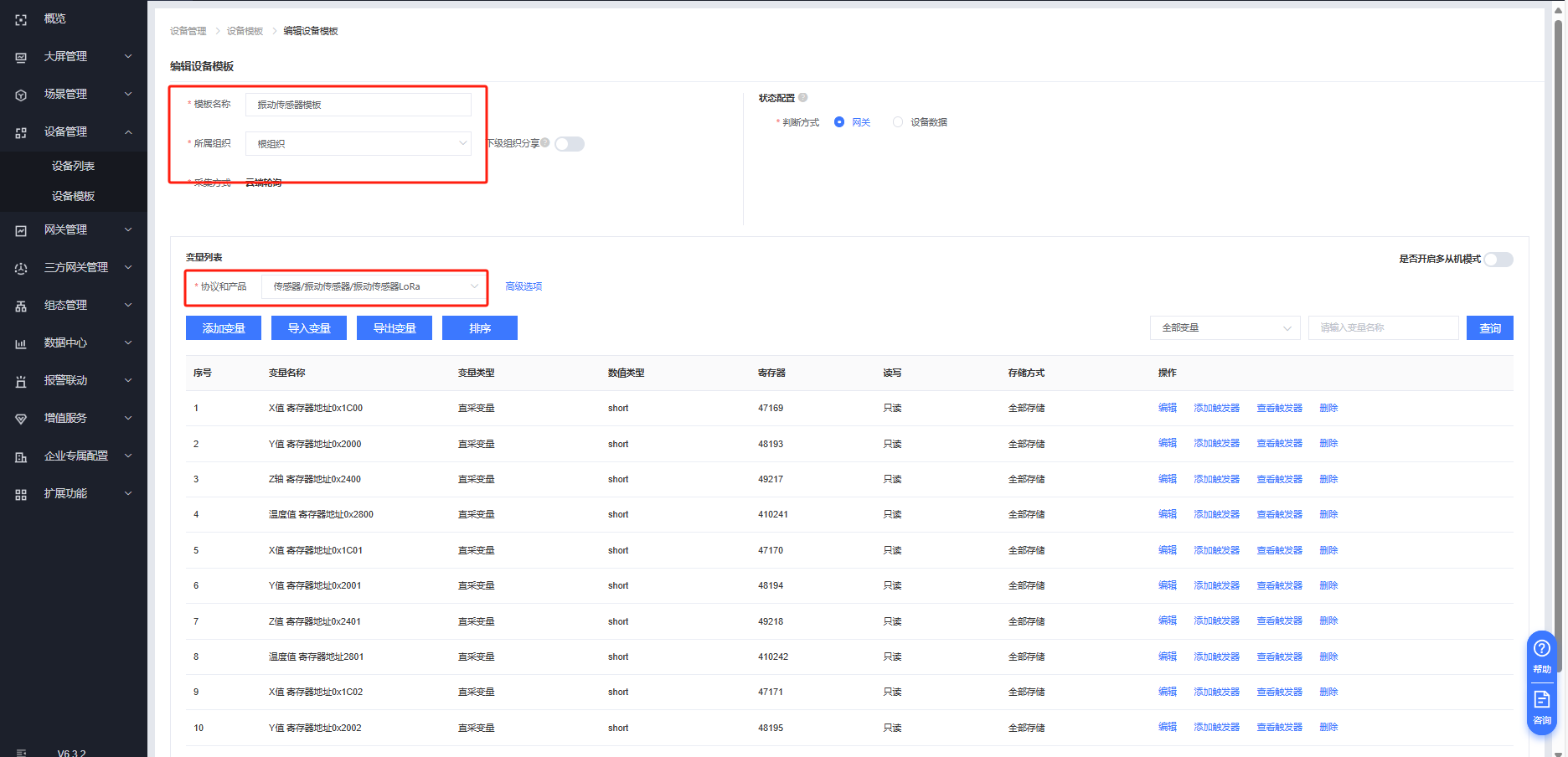1568x757 pixels.
Task: Toggle the 下级组织分享 switch
Action: tap(570, 144)
